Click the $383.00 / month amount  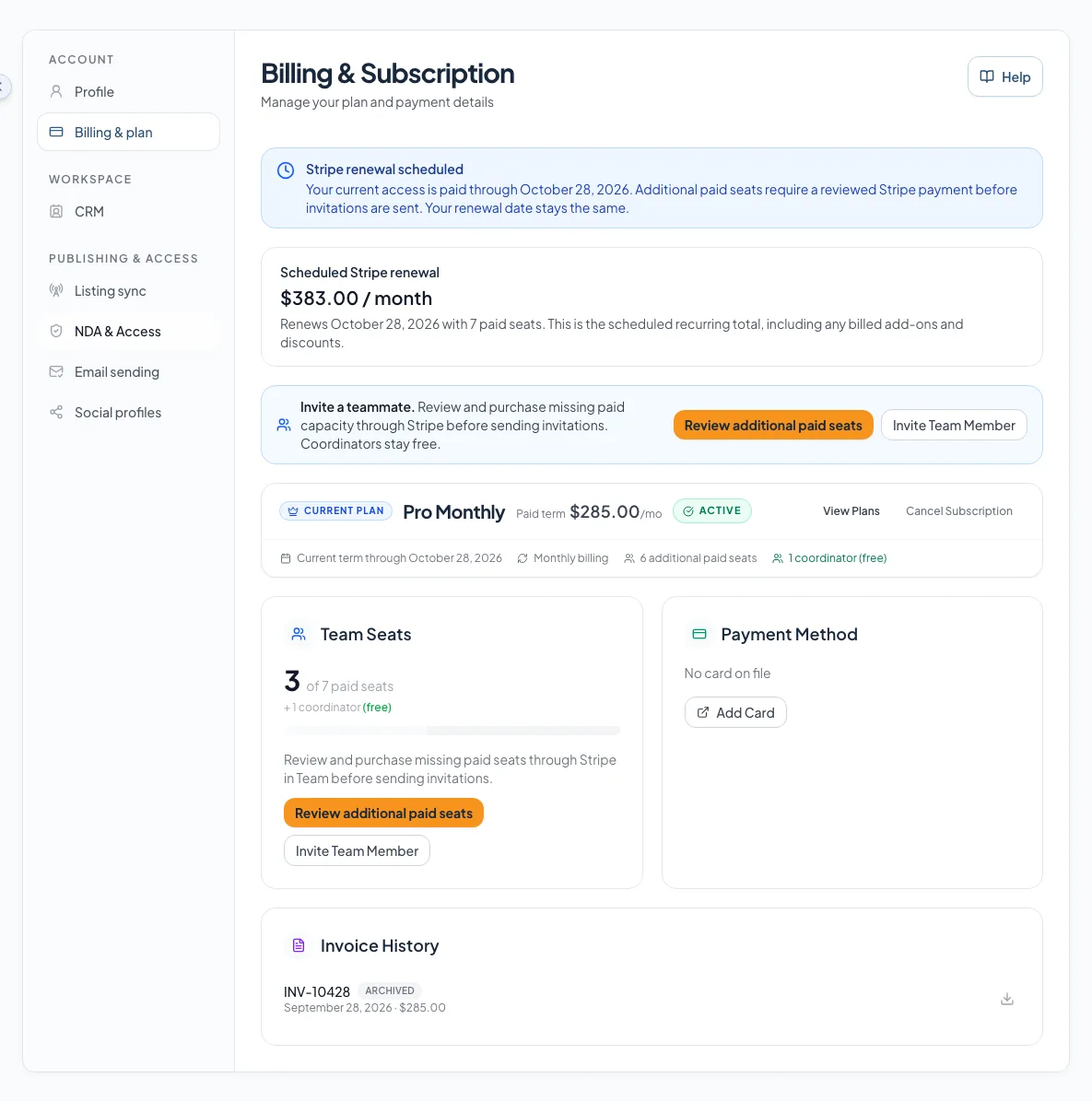tap(356, 299)
